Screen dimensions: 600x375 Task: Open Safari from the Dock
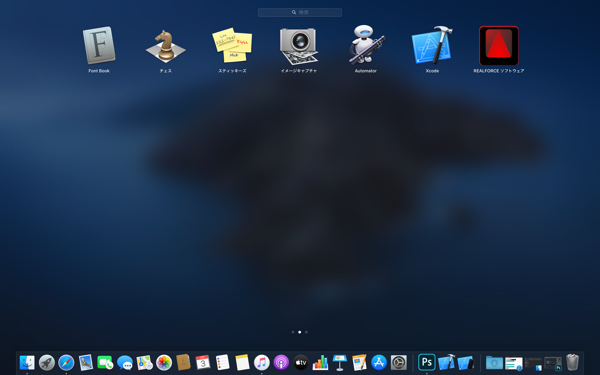(66, 362)
